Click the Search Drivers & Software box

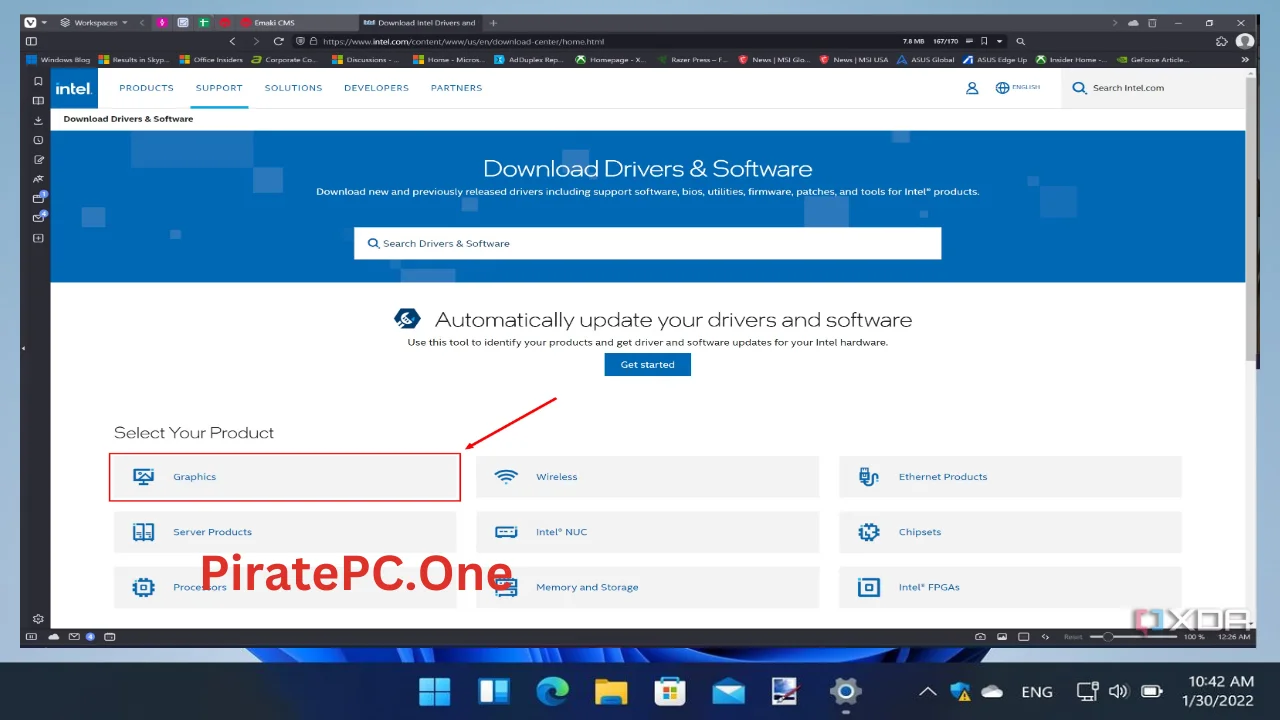647,243
